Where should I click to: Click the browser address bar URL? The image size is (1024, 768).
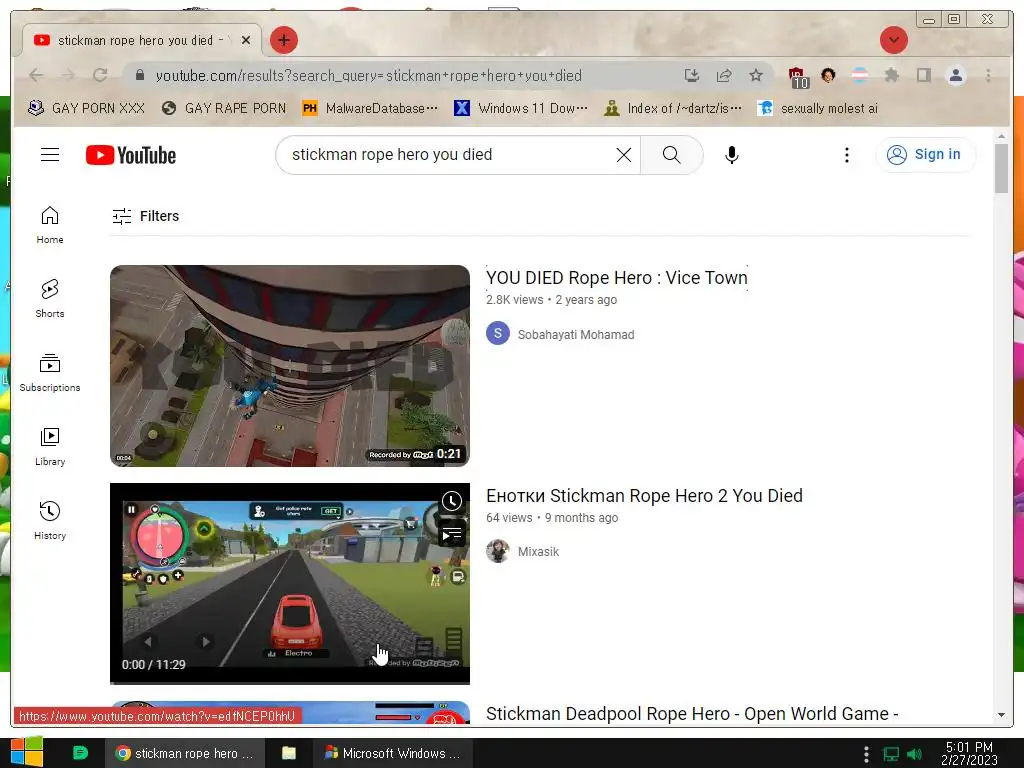(x=368, y=76)
